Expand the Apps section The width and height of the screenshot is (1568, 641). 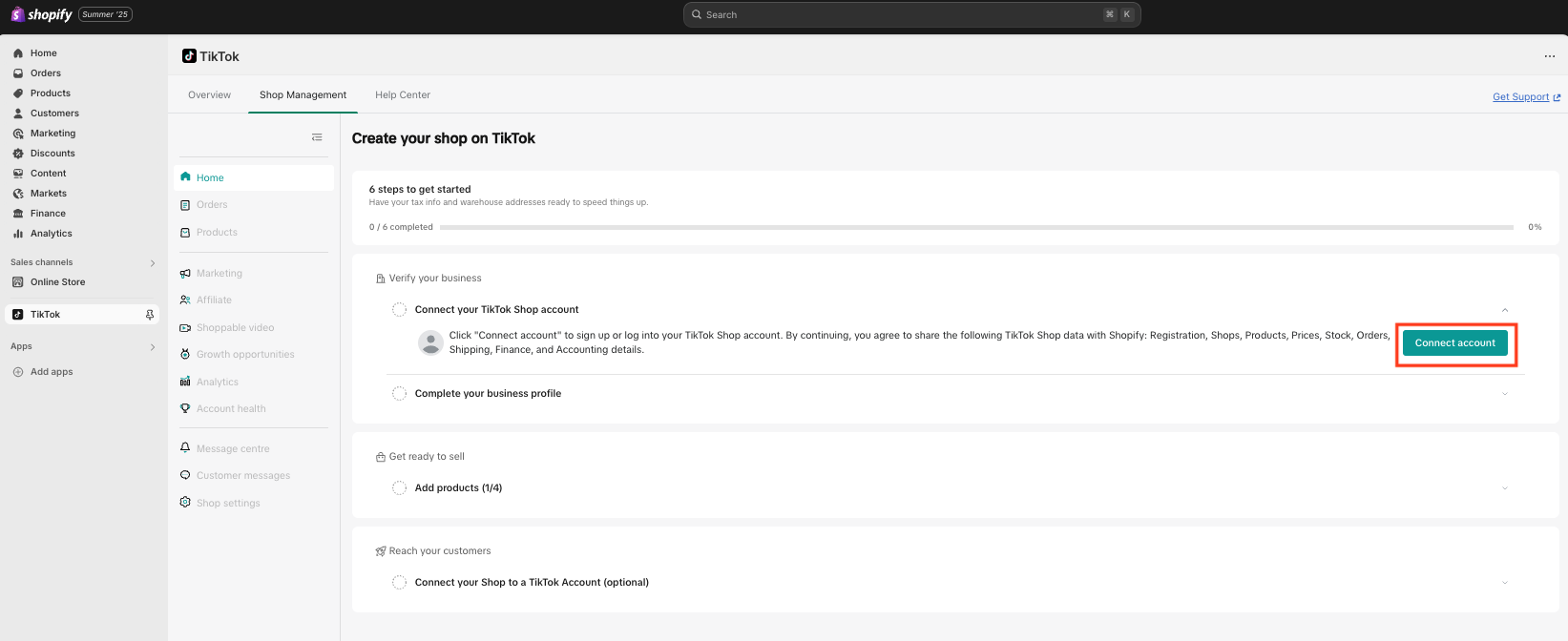click(153, 347)
